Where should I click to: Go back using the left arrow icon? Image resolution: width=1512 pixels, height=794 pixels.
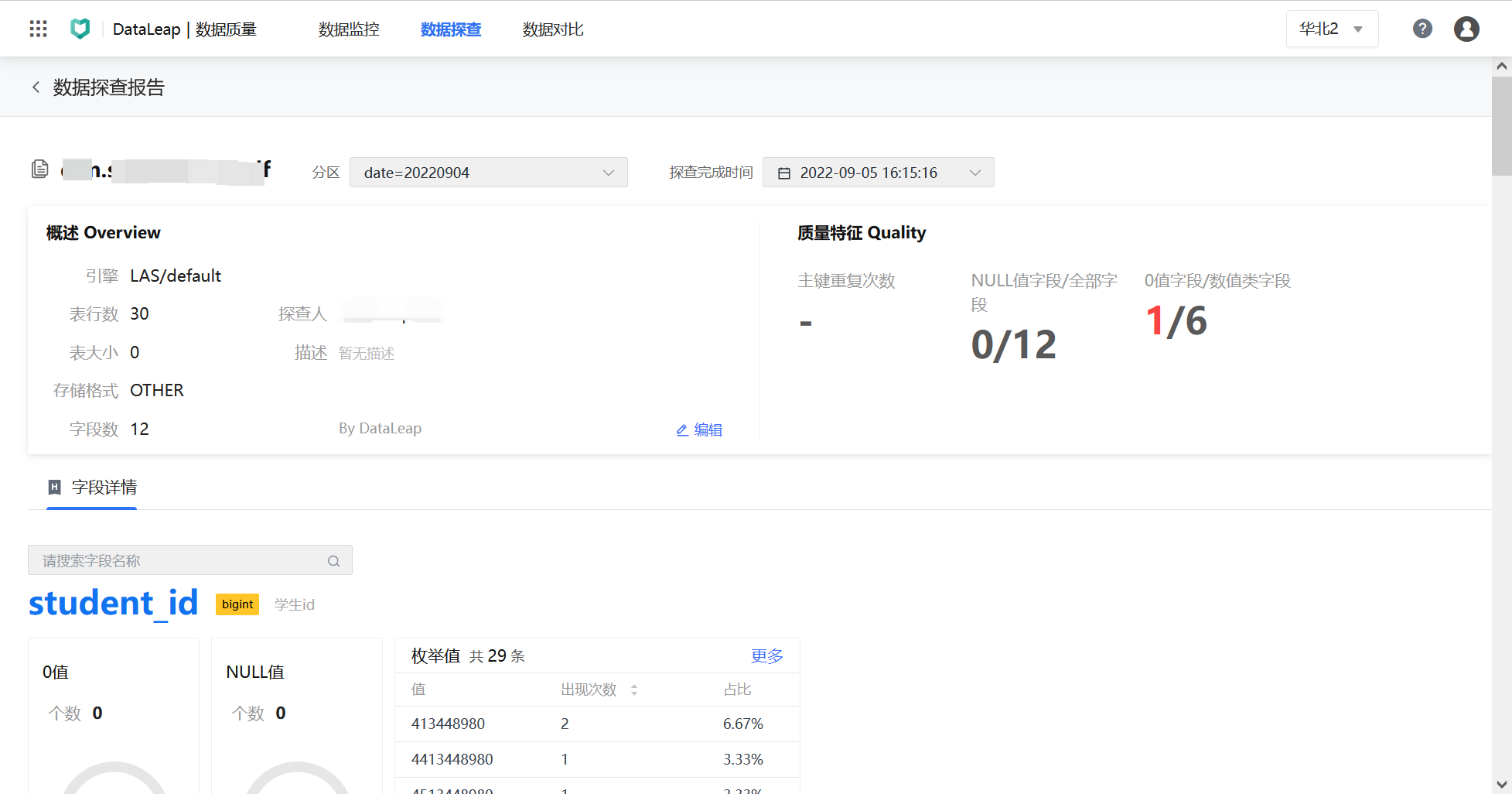click(36, 87)
